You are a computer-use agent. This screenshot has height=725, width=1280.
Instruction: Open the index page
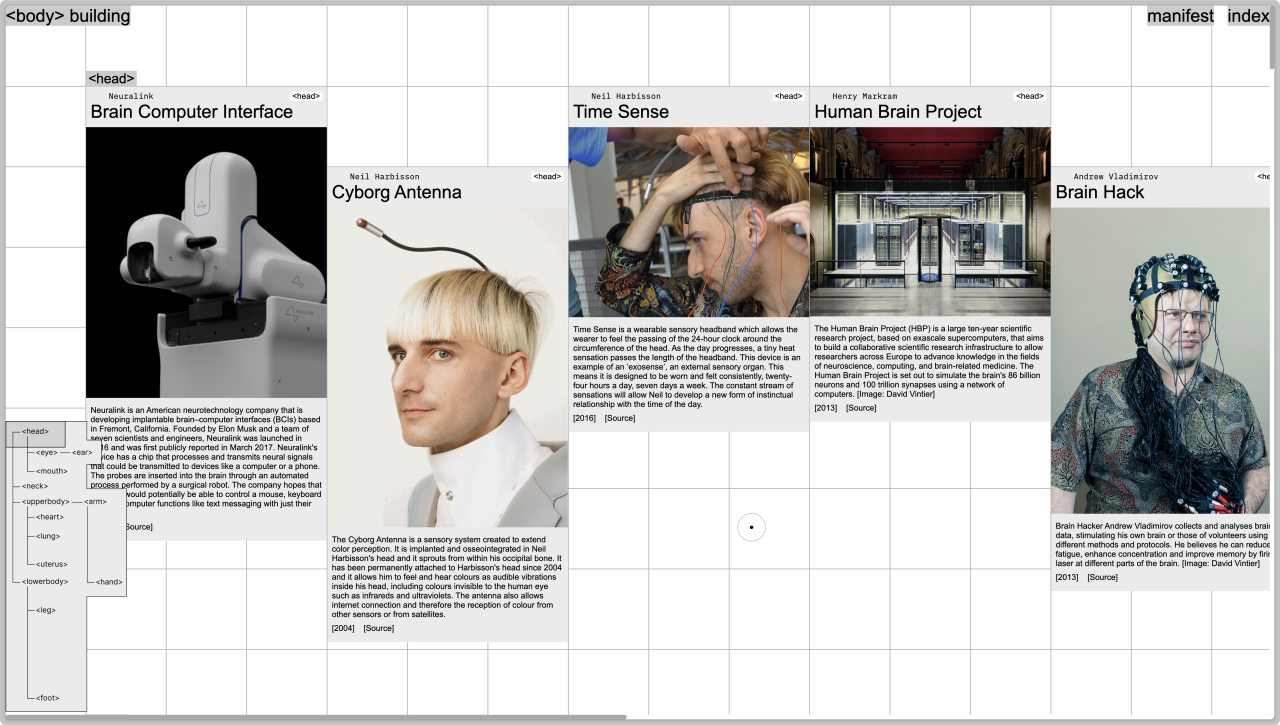click(1248, 16)
